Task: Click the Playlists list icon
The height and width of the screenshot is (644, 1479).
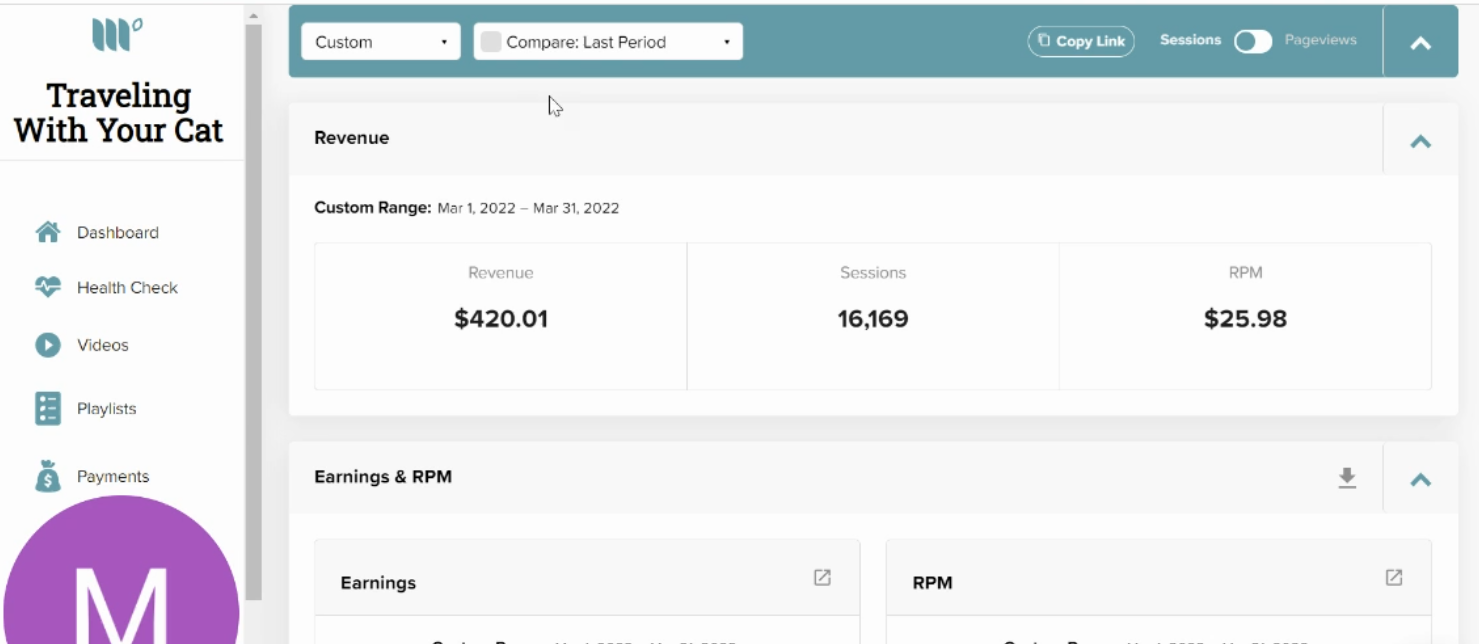Action: point(48,408)
